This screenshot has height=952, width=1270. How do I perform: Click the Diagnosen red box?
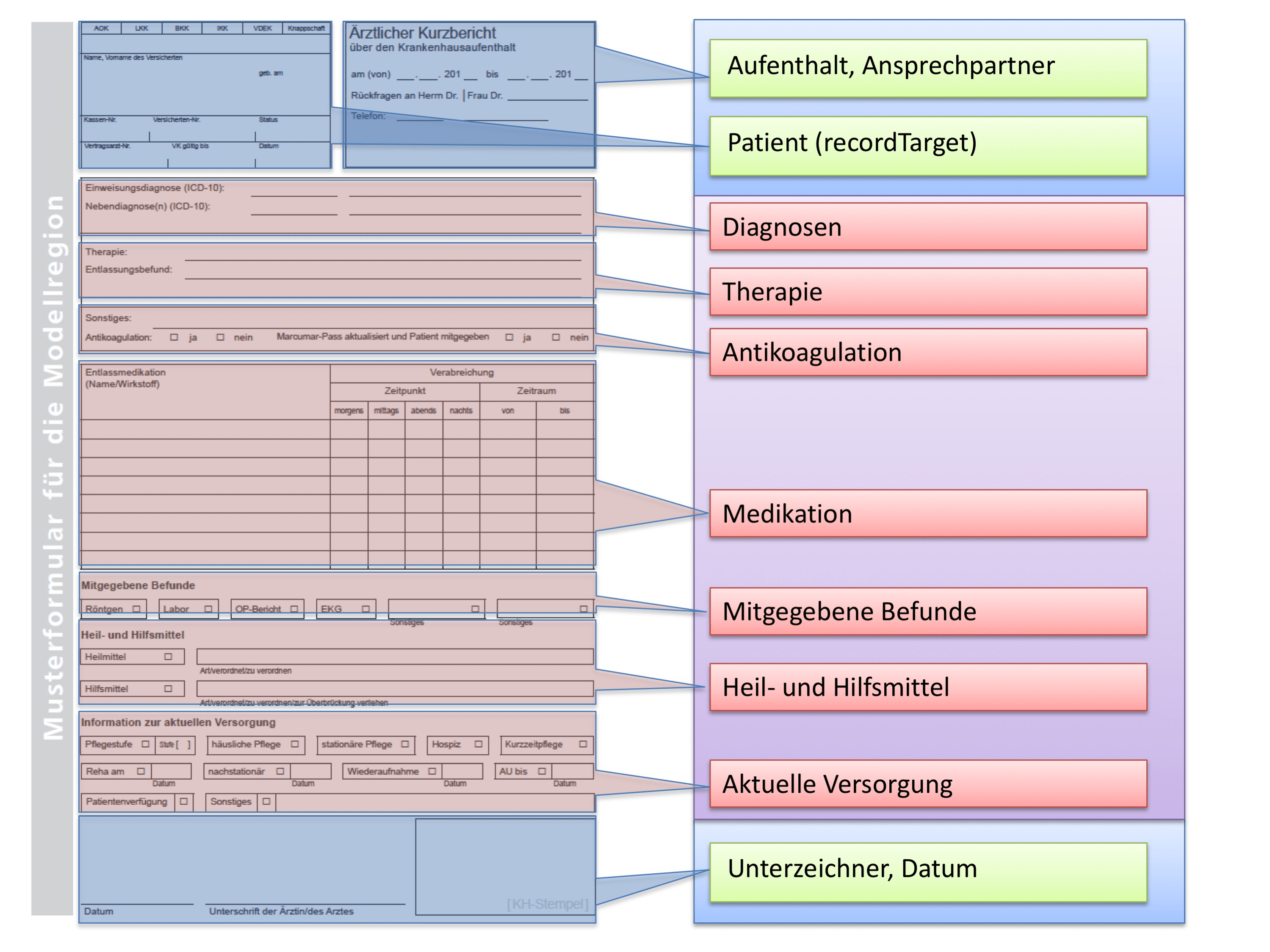coord(928,226)
